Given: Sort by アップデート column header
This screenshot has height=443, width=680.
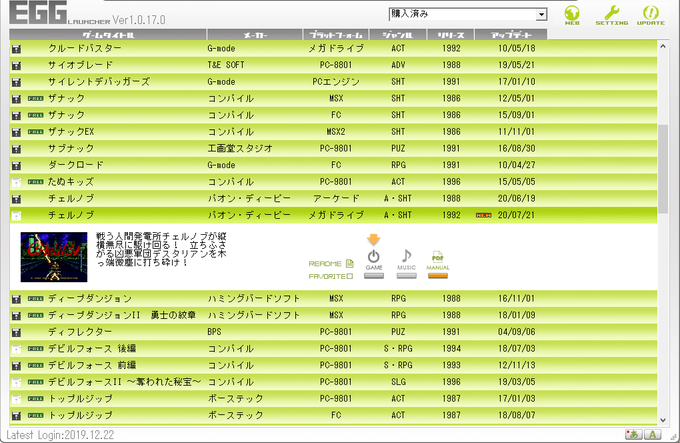Looking at the screenshot, I should pos(511,35).
